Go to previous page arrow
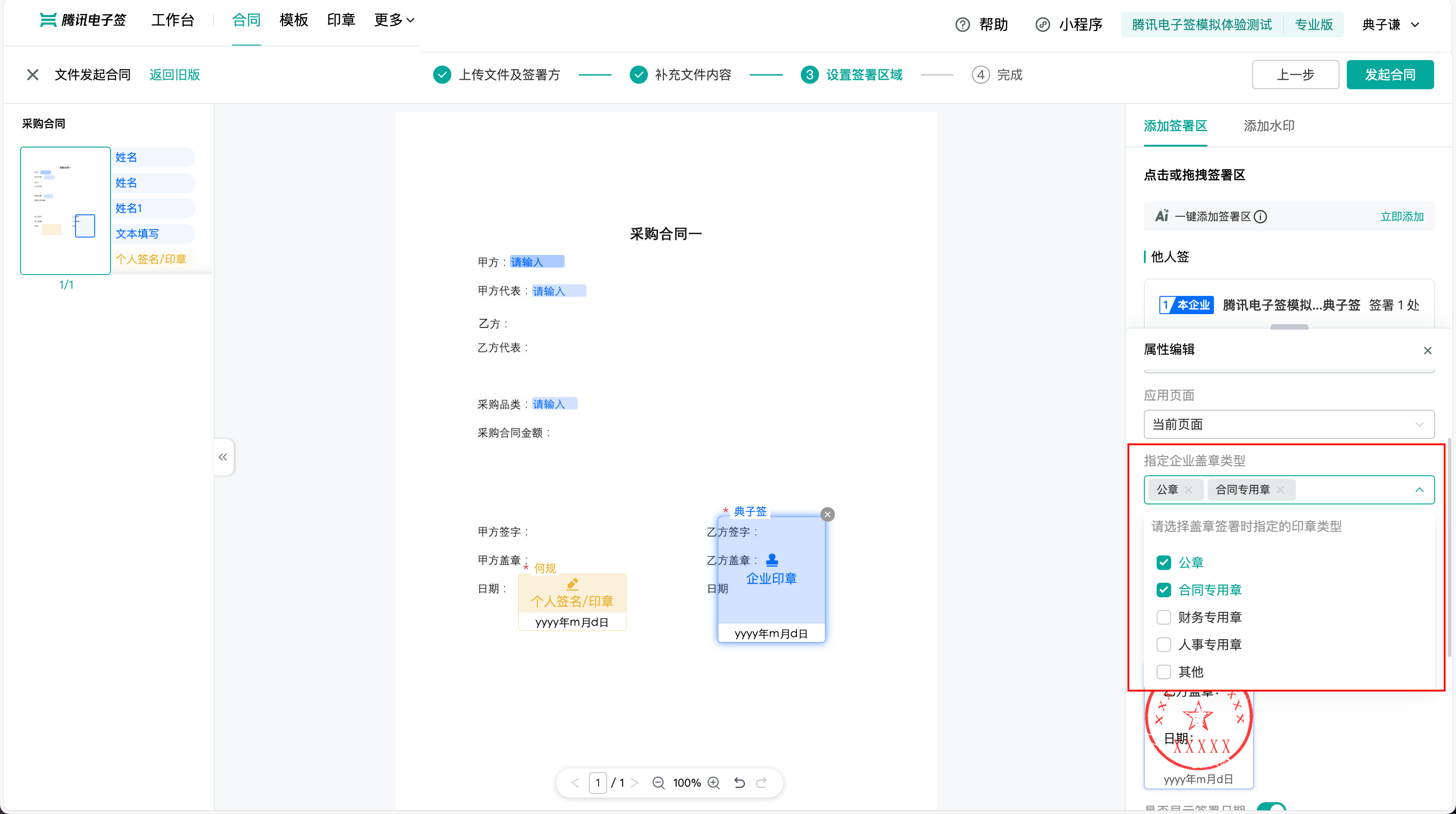The height and width of the screenshot is (814, 1456). pyautogui.click(x=575, y=783)
